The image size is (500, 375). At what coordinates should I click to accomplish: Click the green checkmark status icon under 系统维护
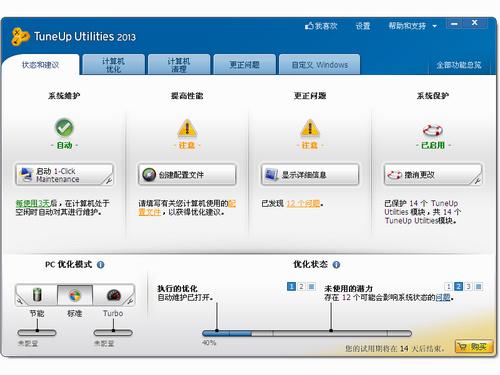[x=64, y=127]
